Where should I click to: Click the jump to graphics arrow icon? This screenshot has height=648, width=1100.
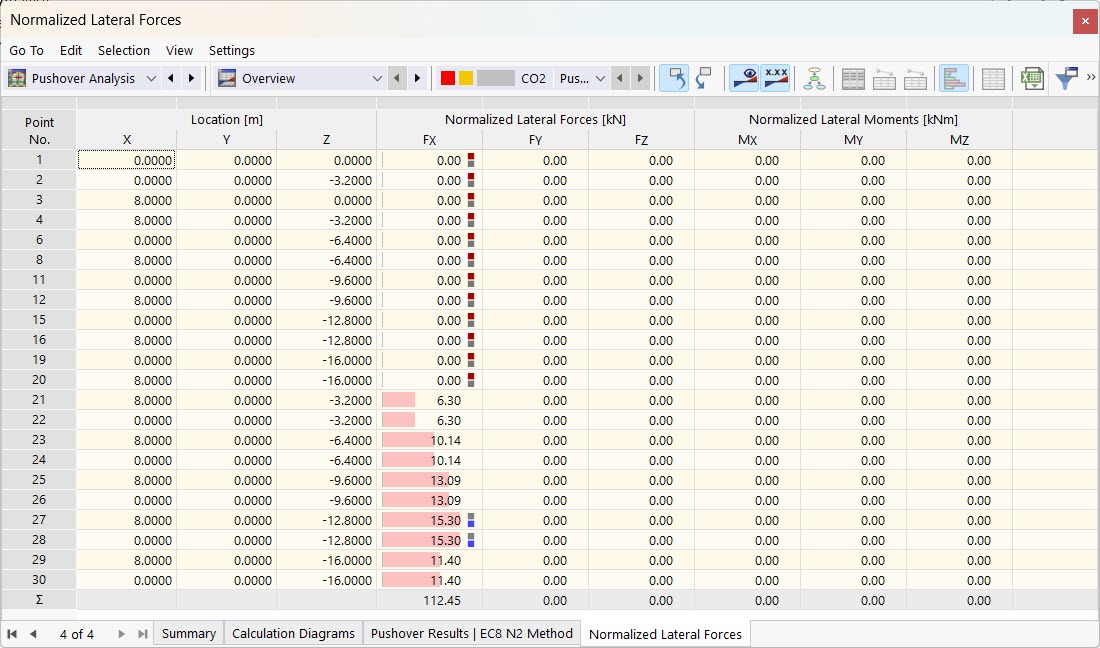(675, 78)
